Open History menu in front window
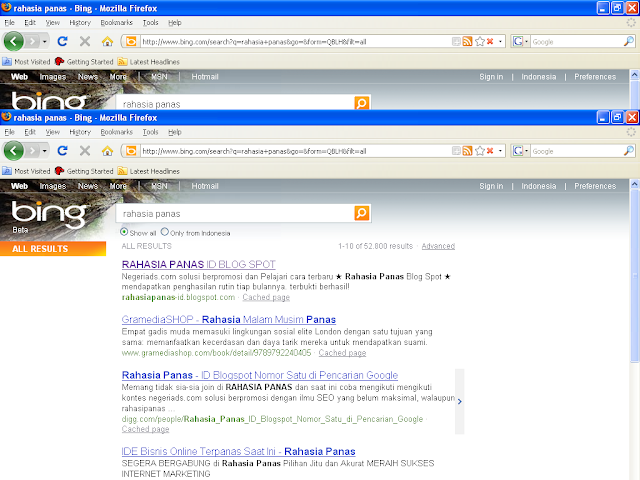This screenshot has width=640, height=480. [x=80, y=132]
